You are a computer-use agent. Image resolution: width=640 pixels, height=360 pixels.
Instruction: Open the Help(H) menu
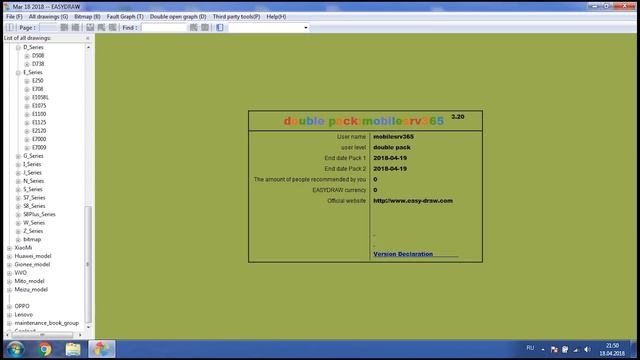pyautogui.click(x=276, y=17)
